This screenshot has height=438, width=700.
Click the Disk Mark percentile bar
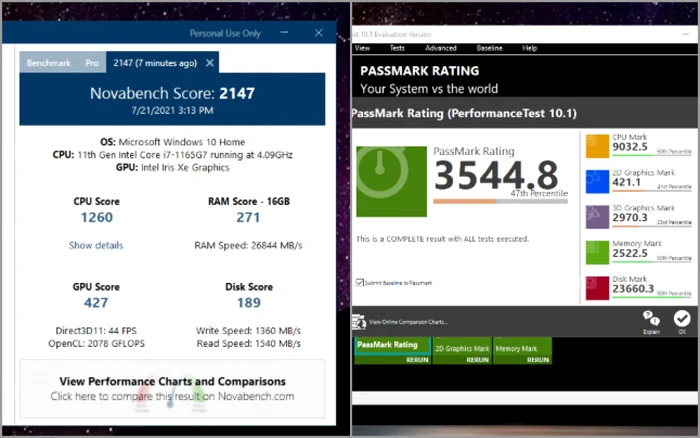click(652, 297)
